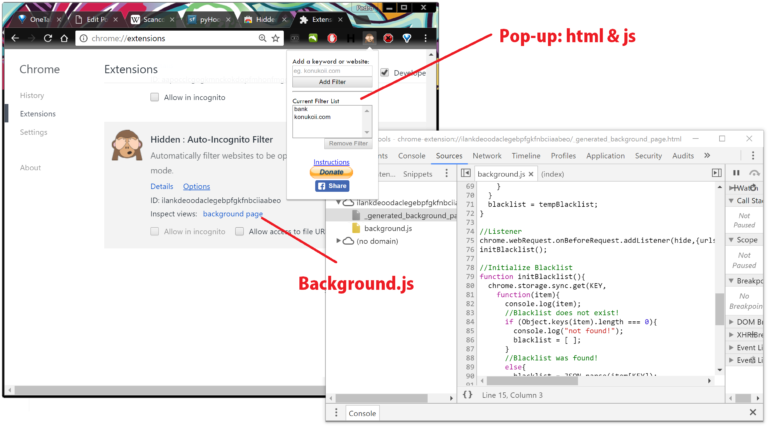Pause script execution in DevTools
Image resolution: width=768 pixels, height=426 pixels.
736,173
